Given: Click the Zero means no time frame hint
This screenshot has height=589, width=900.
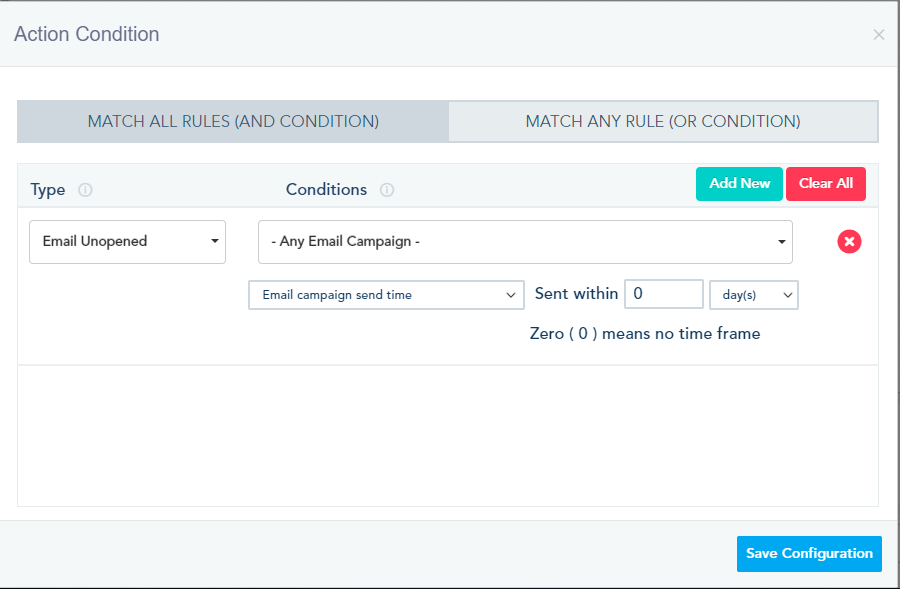Looking at the screenshot, I should coord(645,334).
